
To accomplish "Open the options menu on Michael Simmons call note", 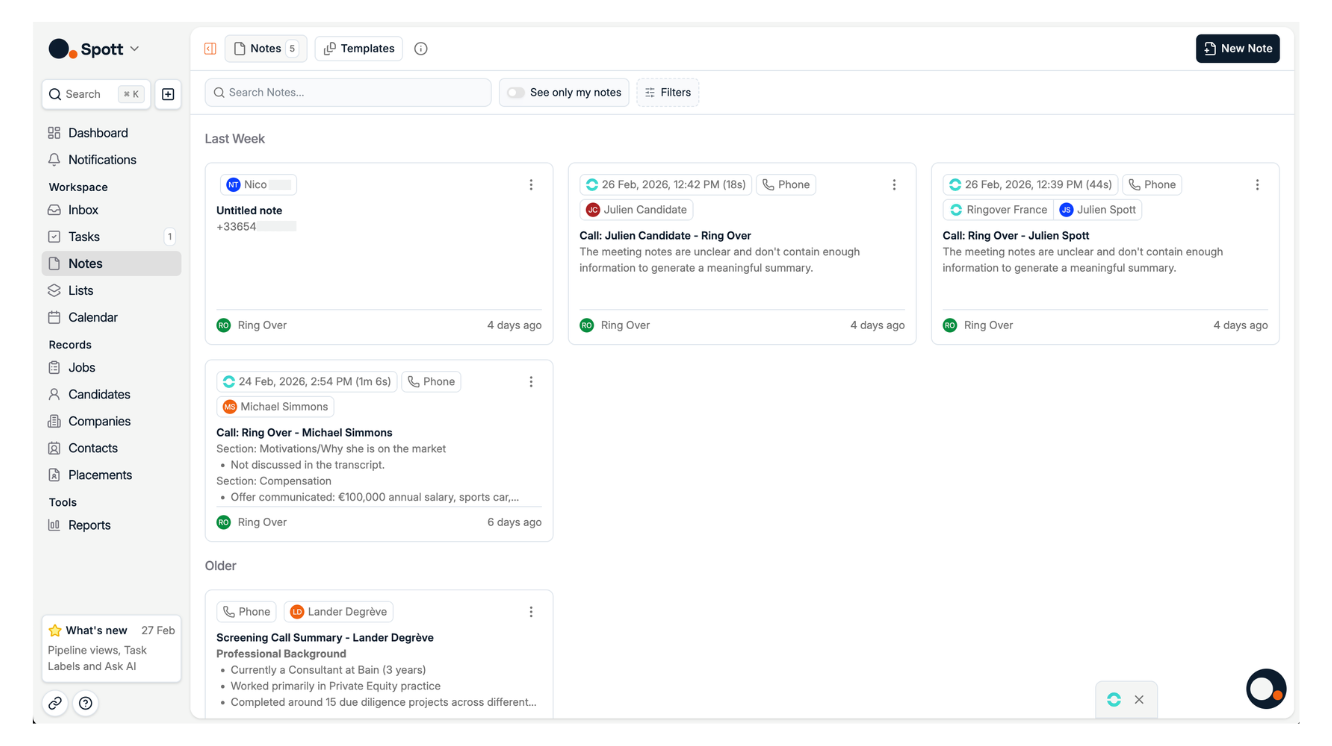I will tap(531, 381).
